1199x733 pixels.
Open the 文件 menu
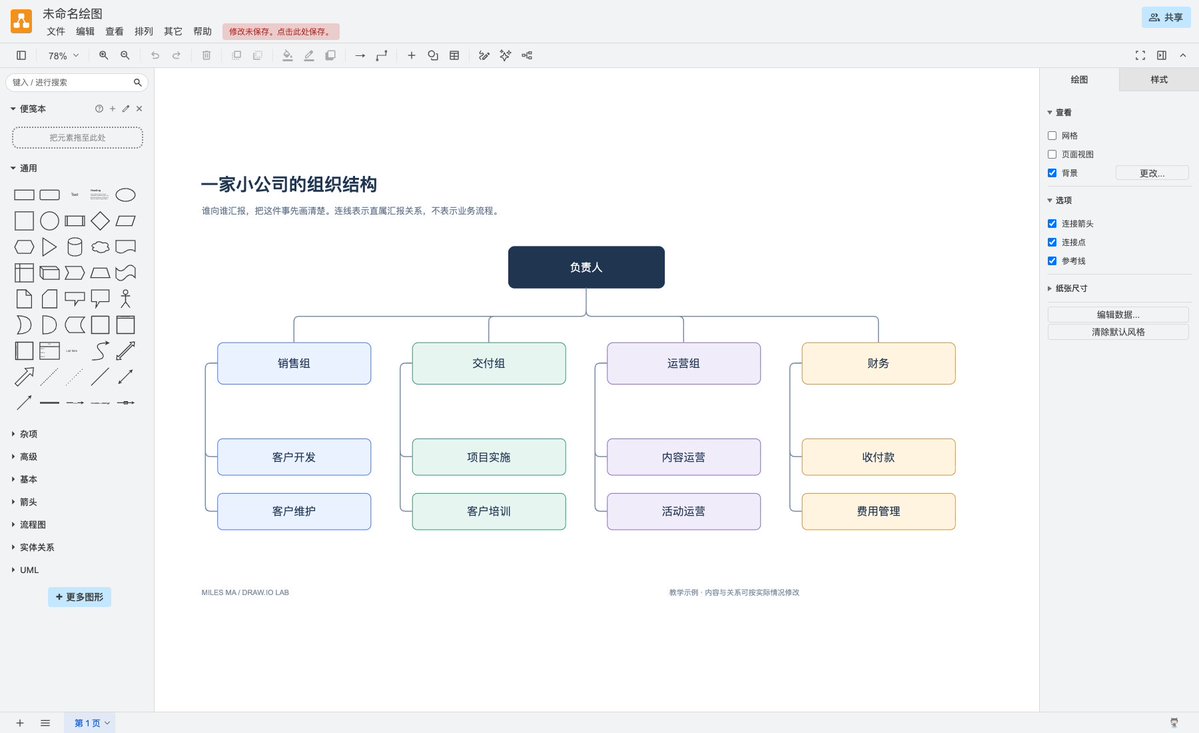[56, 31]
